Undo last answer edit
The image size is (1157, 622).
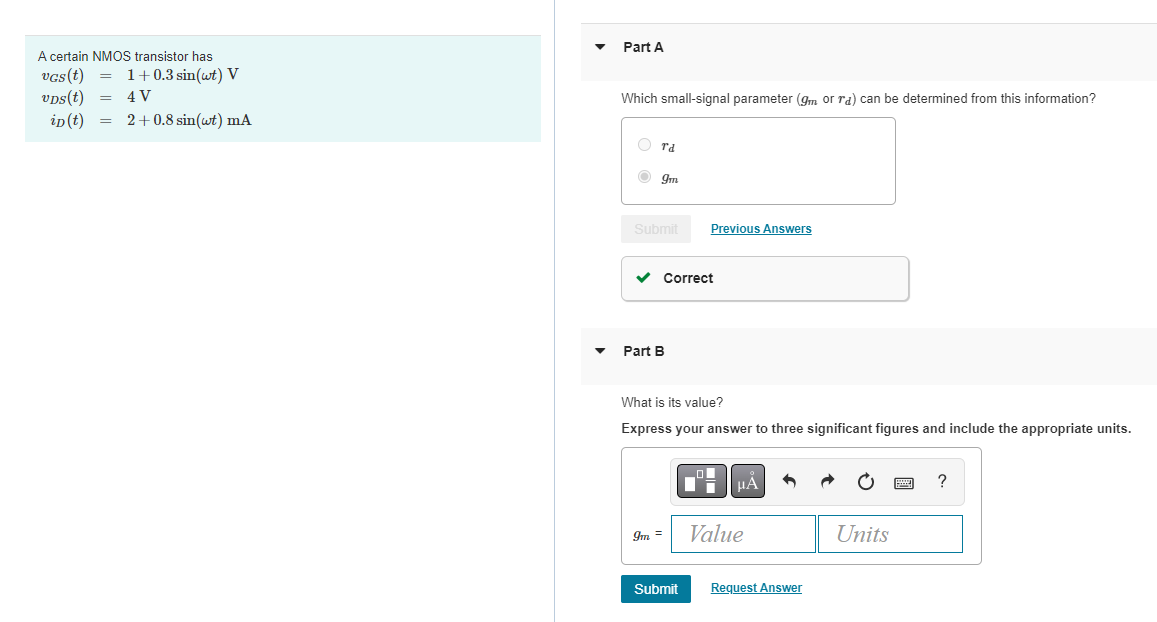(x=789, y=482)
